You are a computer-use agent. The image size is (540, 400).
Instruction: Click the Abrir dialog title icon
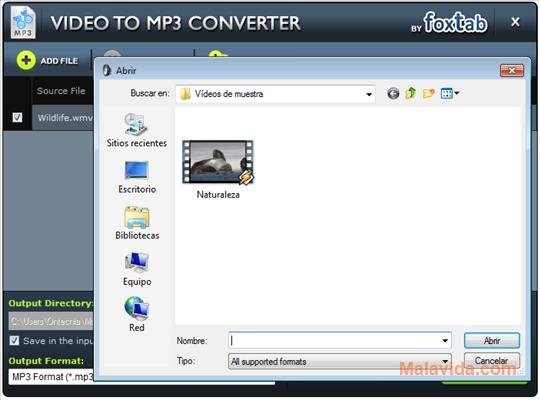[107, 70]
